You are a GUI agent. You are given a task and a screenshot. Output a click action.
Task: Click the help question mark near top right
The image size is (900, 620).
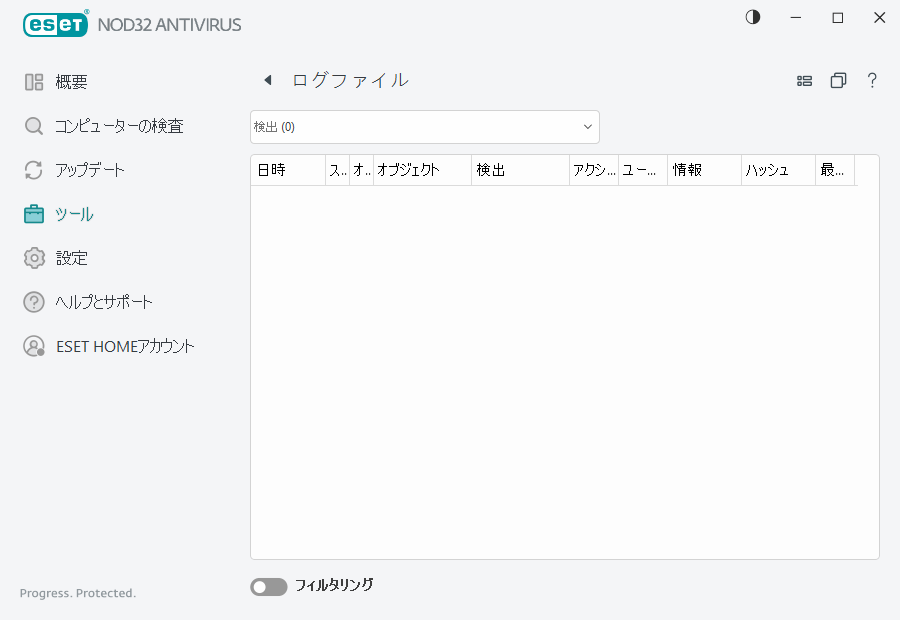872,80
